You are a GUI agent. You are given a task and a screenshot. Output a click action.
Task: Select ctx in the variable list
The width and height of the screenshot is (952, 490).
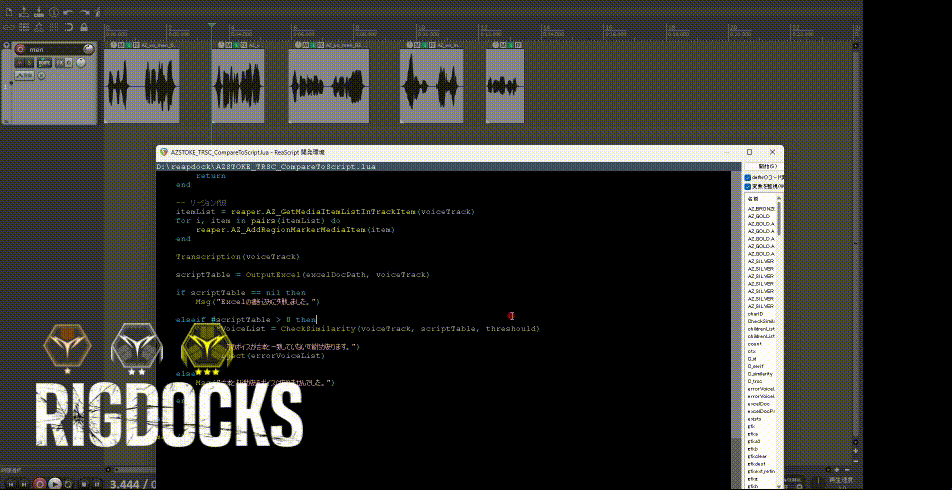click(752, 351)
